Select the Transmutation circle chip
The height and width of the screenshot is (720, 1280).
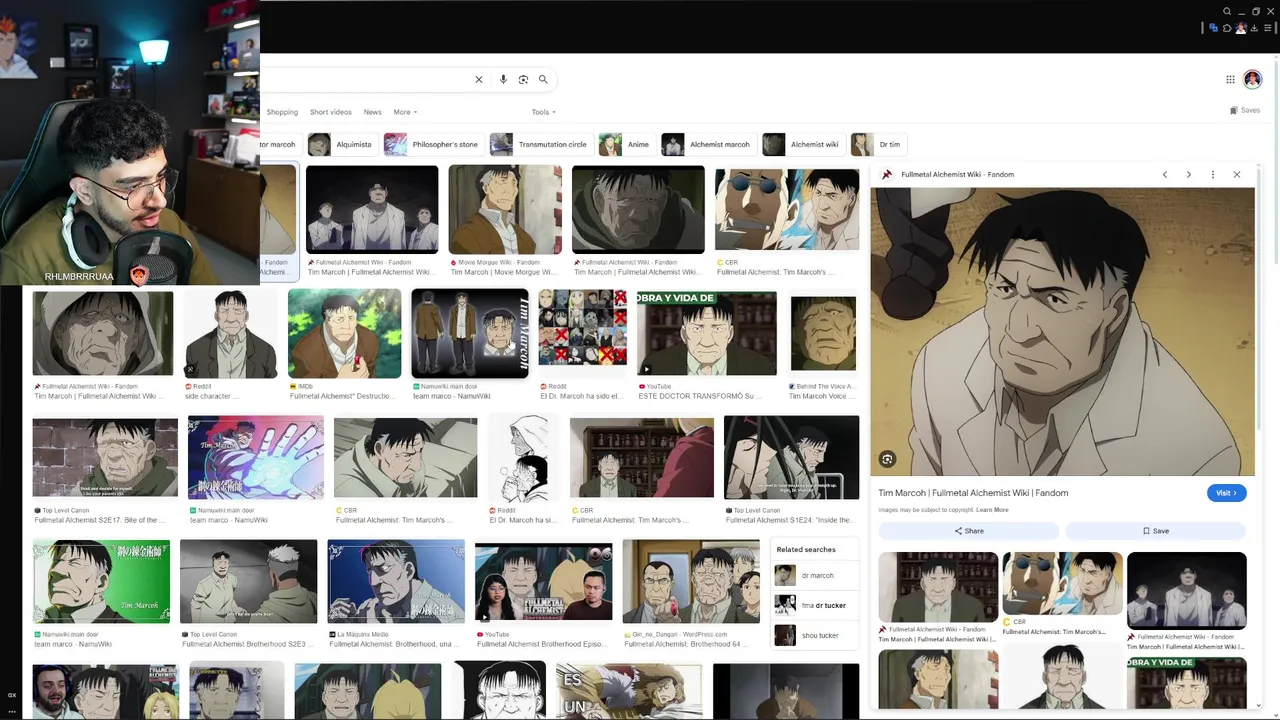click(540, 145)
